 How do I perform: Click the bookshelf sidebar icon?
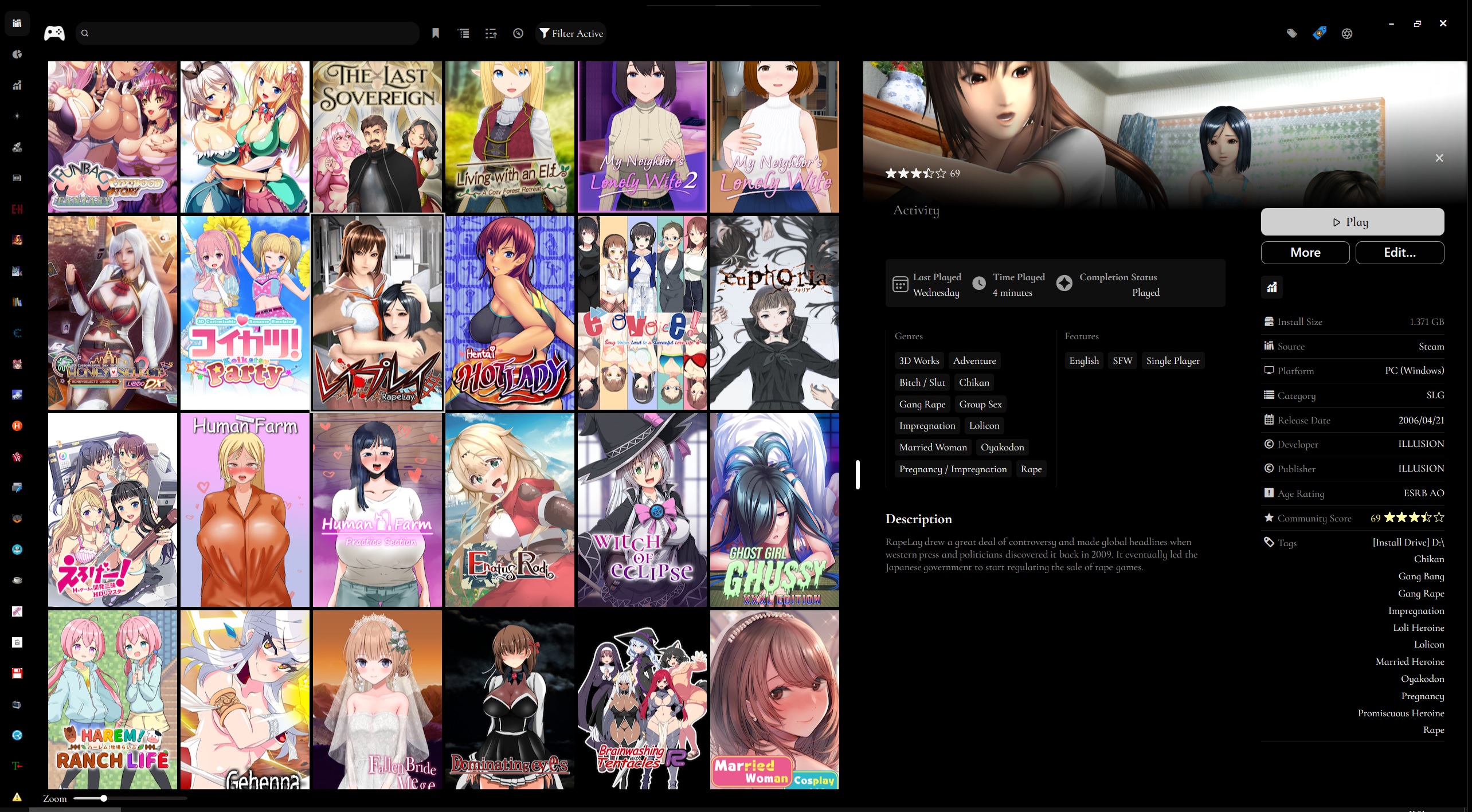pyautogui.click(x=17, y=302)
